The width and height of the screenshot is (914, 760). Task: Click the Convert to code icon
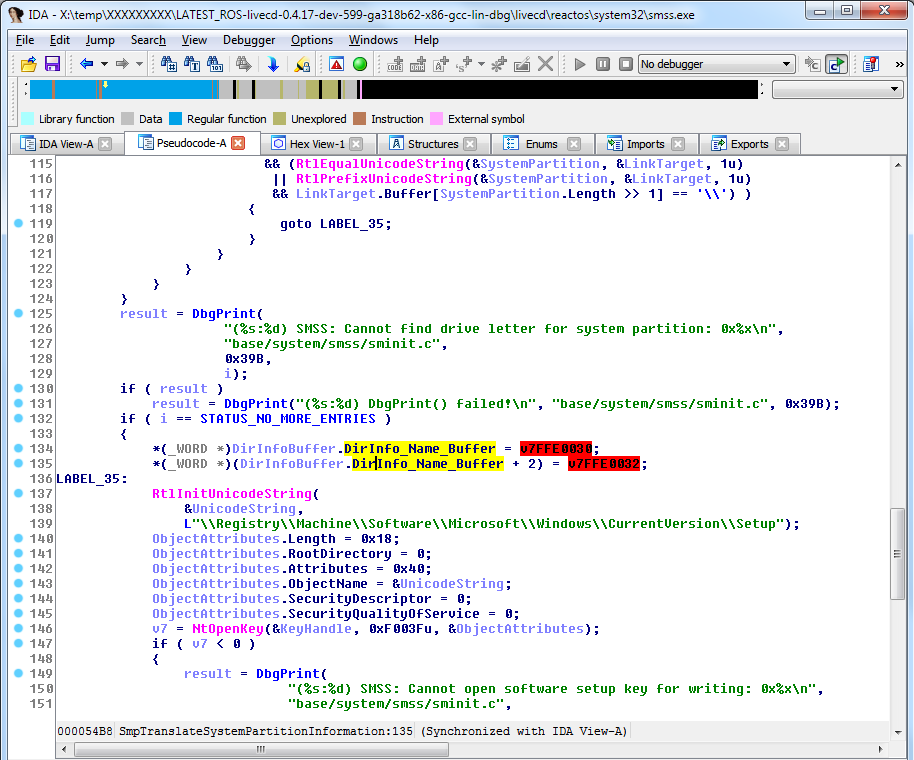[395, 64]
